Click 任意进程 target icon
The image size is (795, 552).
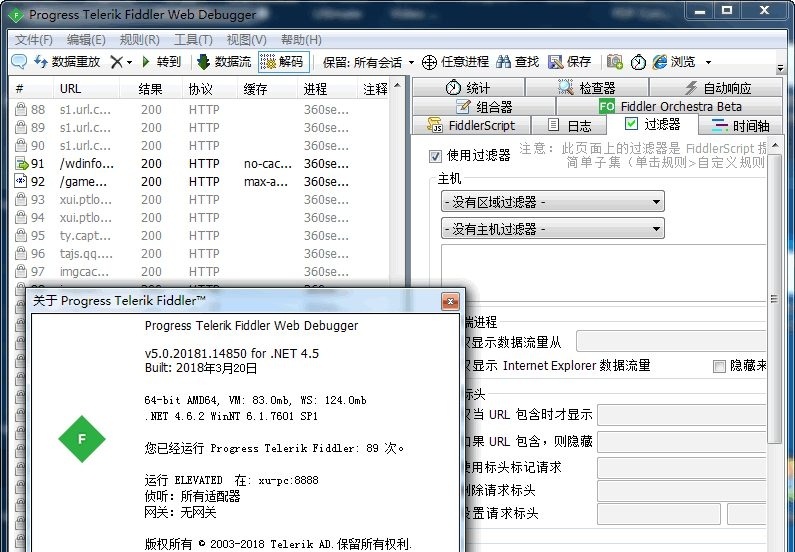click(429, 62)
